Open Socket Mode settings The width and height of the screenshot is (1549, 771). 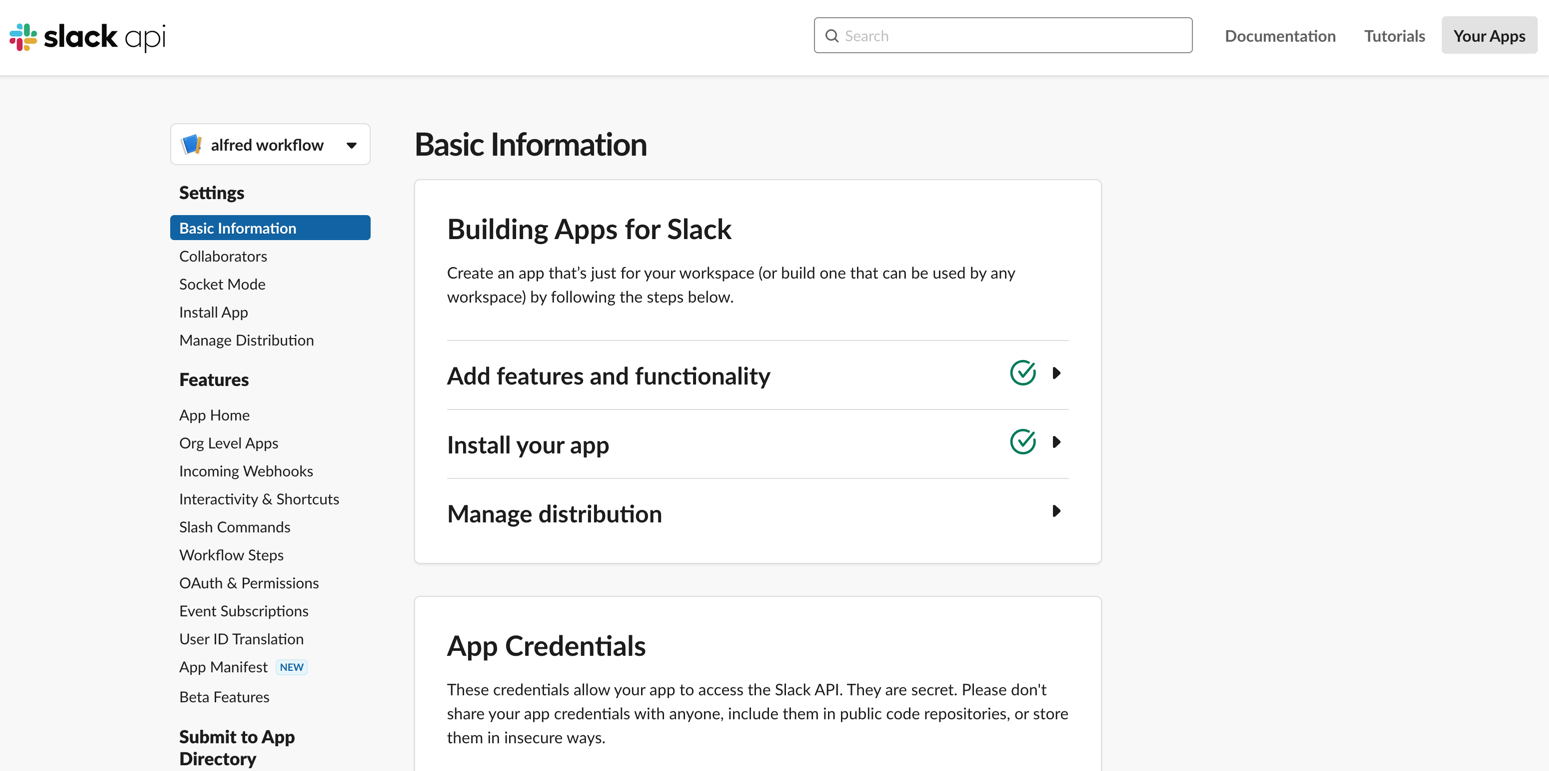[x=222, y=284]
